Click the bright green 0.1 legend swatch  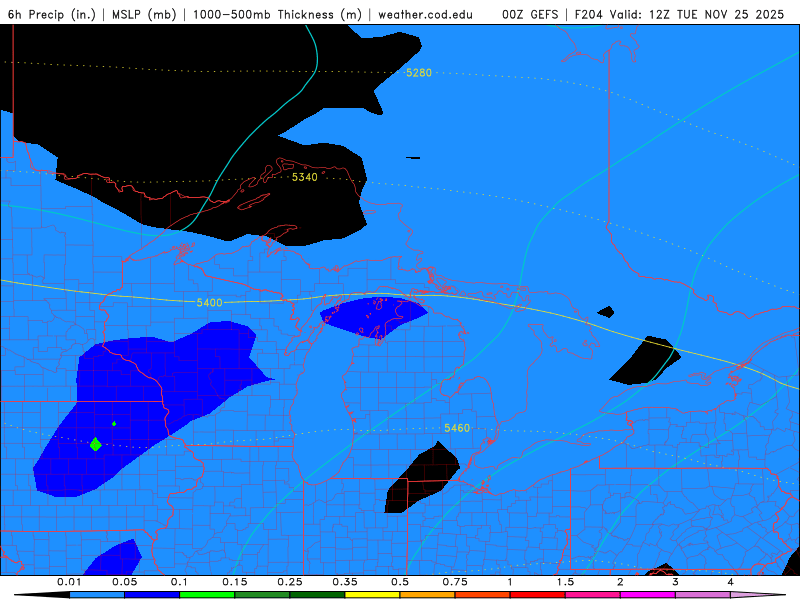(x=207, y=595)
